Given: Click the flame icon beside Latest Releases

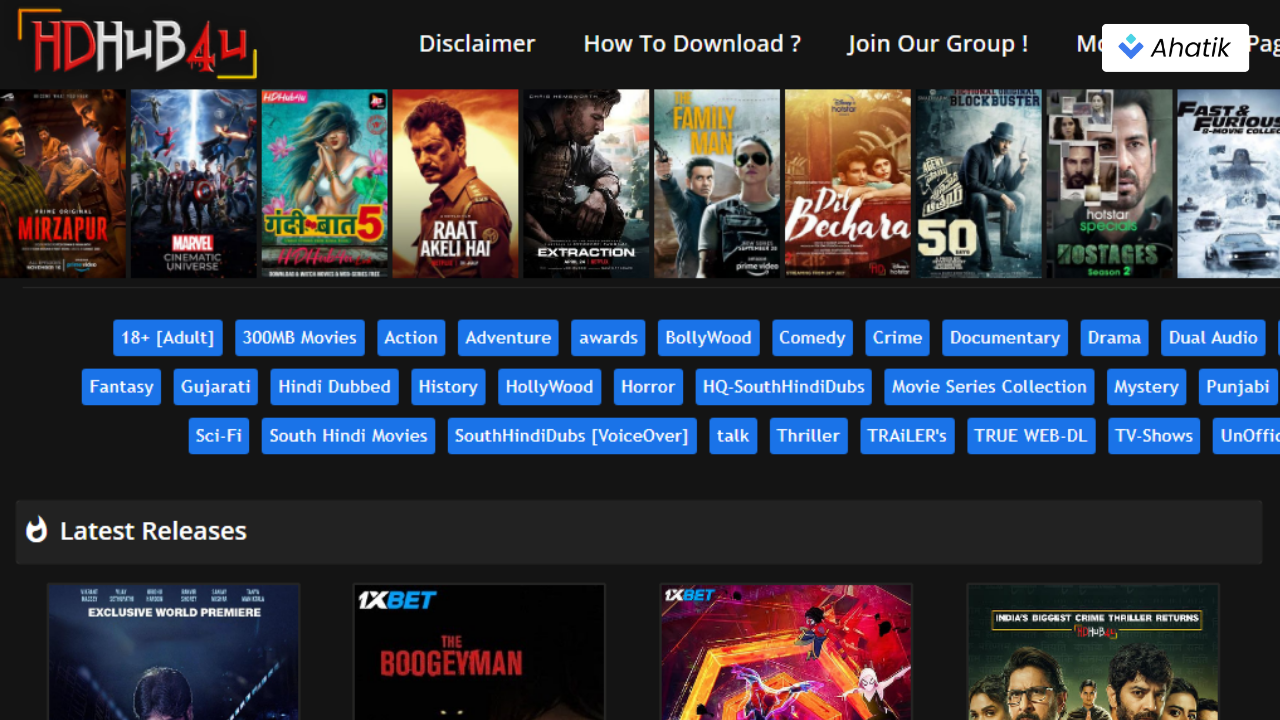Looking at the screenshot, I should [37, 530].
